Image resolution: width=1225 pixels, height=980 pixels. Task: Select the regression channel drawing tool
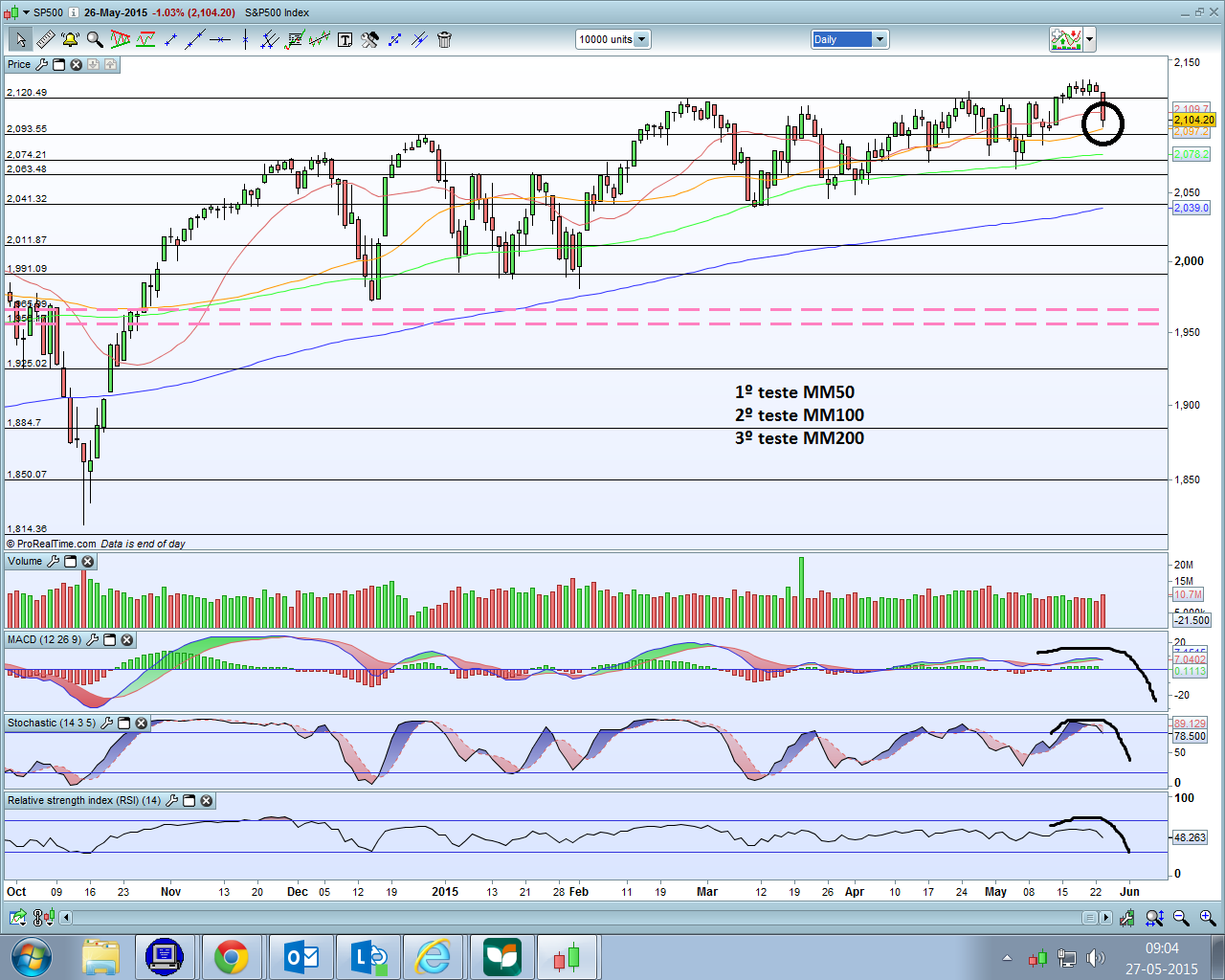pyautogui.click(x=320, y=39)
